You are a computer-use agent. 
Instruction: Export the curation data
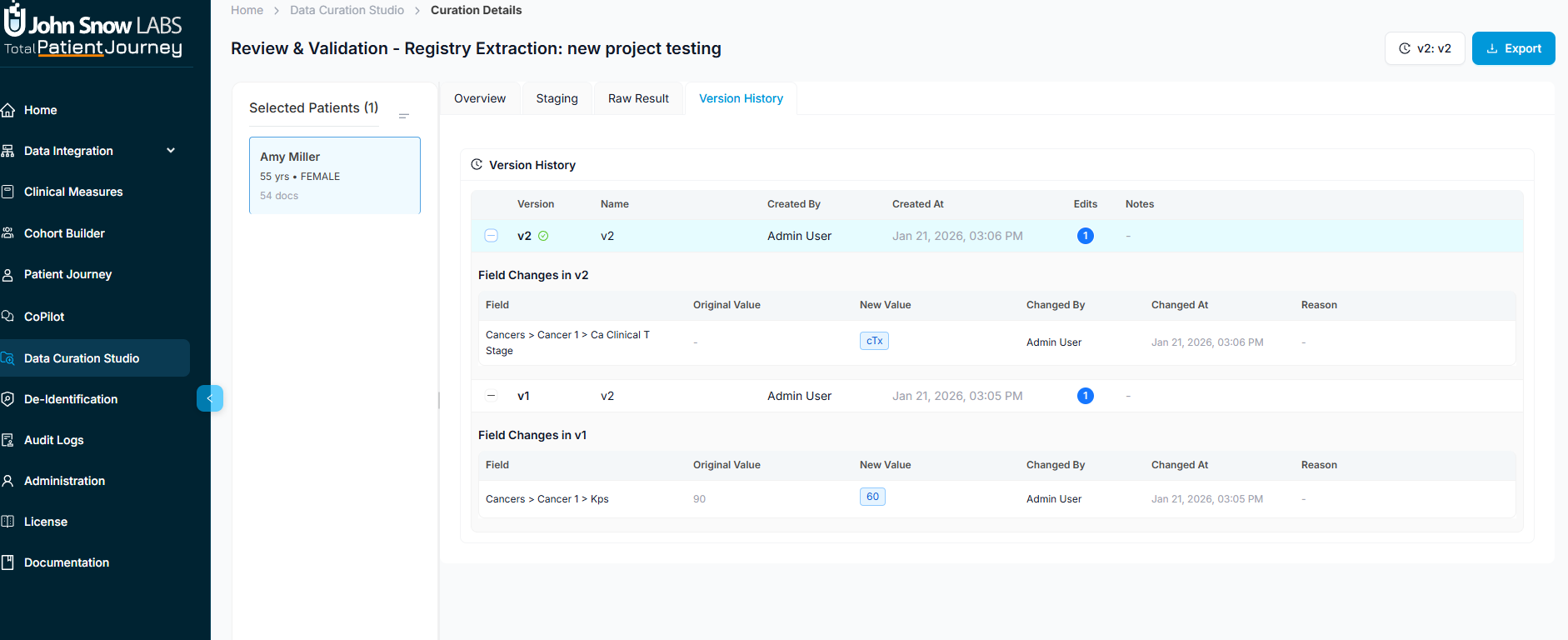pos(1513,48)
